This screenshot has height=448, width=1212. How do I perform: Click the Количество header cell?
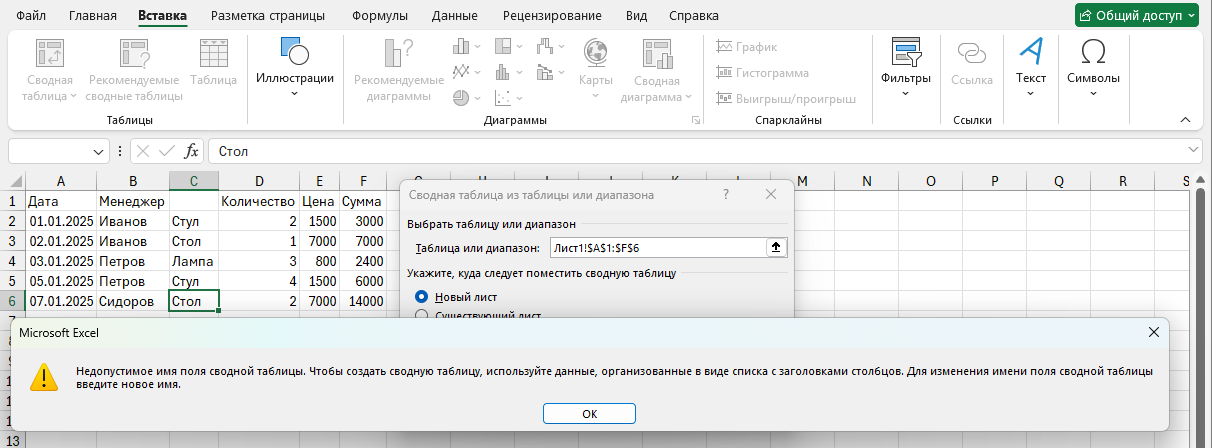(x=259, y=201)
